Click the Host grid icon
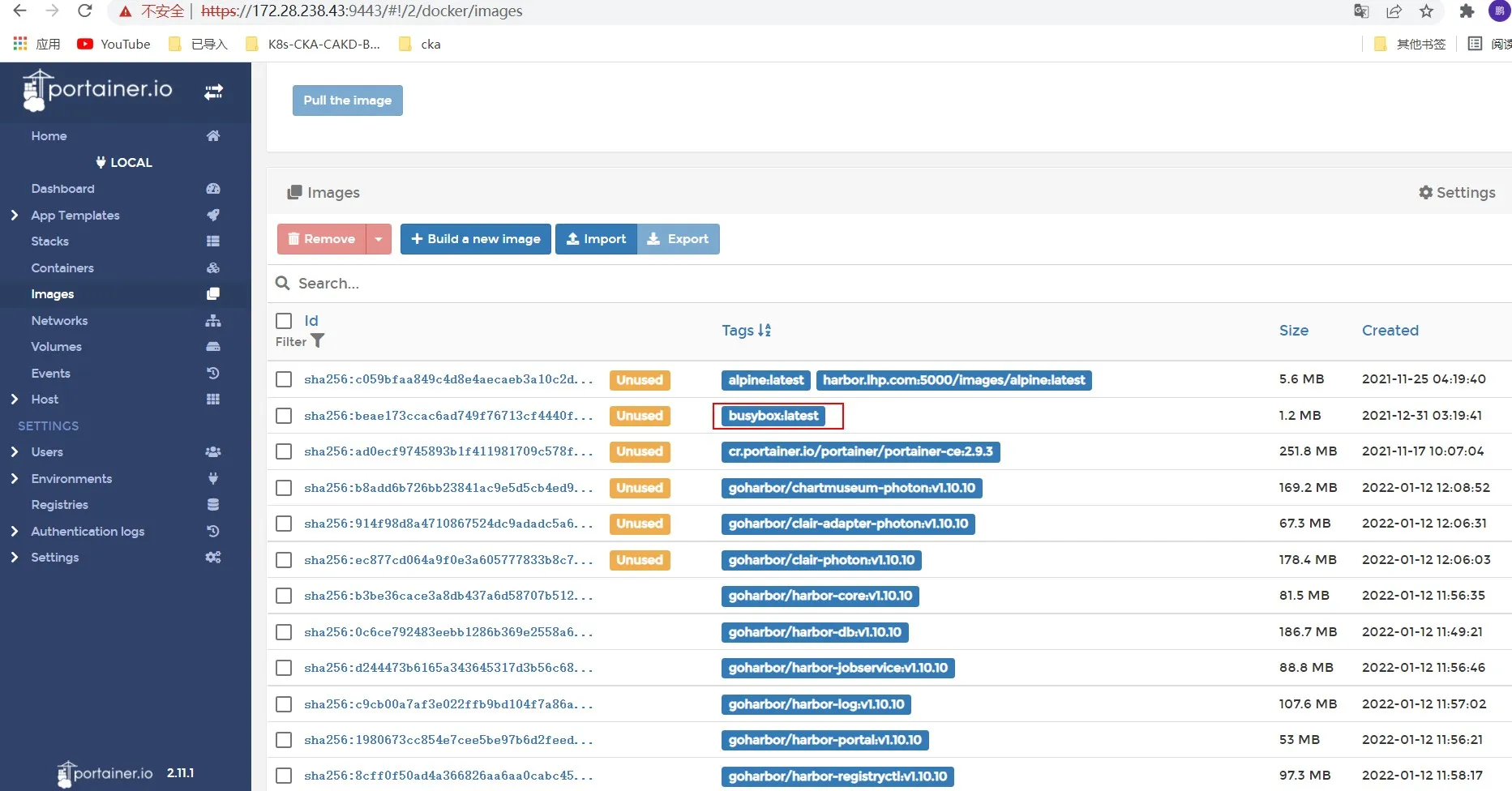Viewport: 1512px width, 791px height. click(213, 399)
